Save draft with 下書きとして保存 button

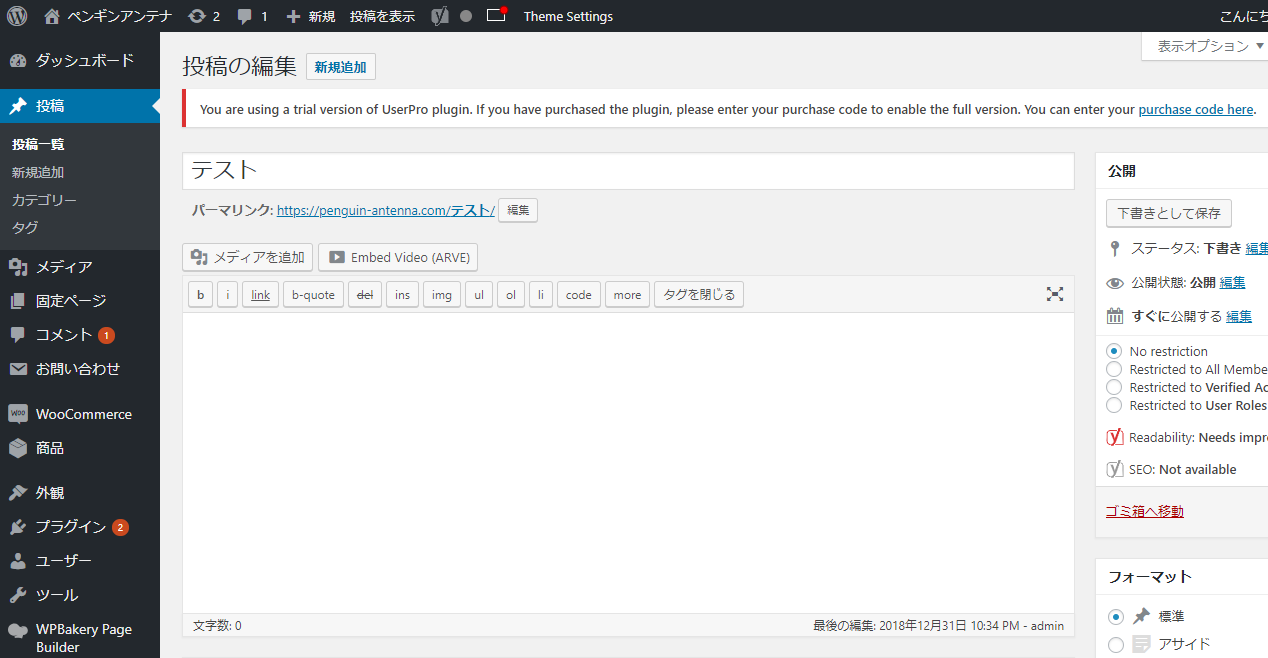[1167, 213]
